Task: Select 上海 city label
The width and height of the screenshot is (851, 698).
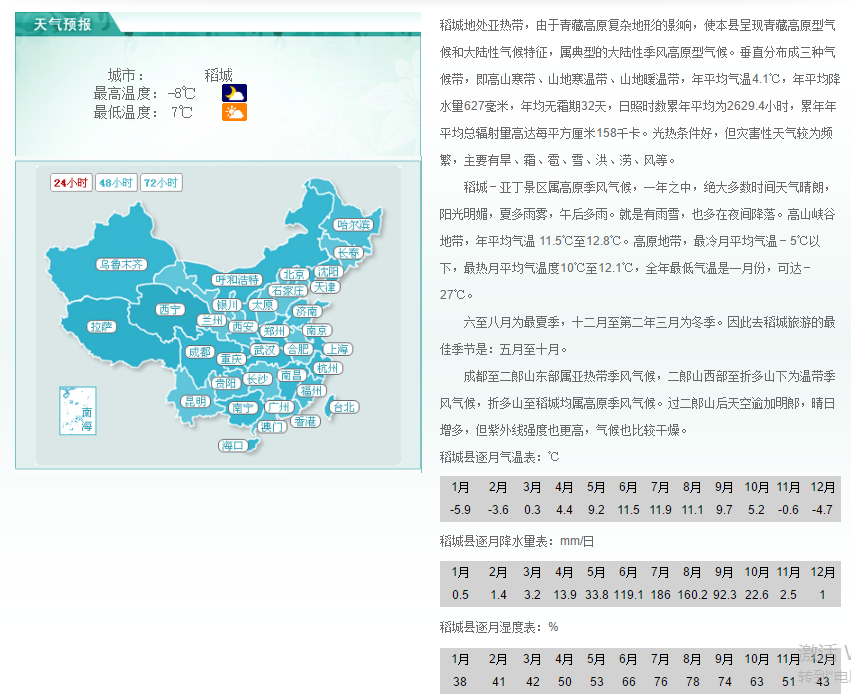Action: [337, 349]
